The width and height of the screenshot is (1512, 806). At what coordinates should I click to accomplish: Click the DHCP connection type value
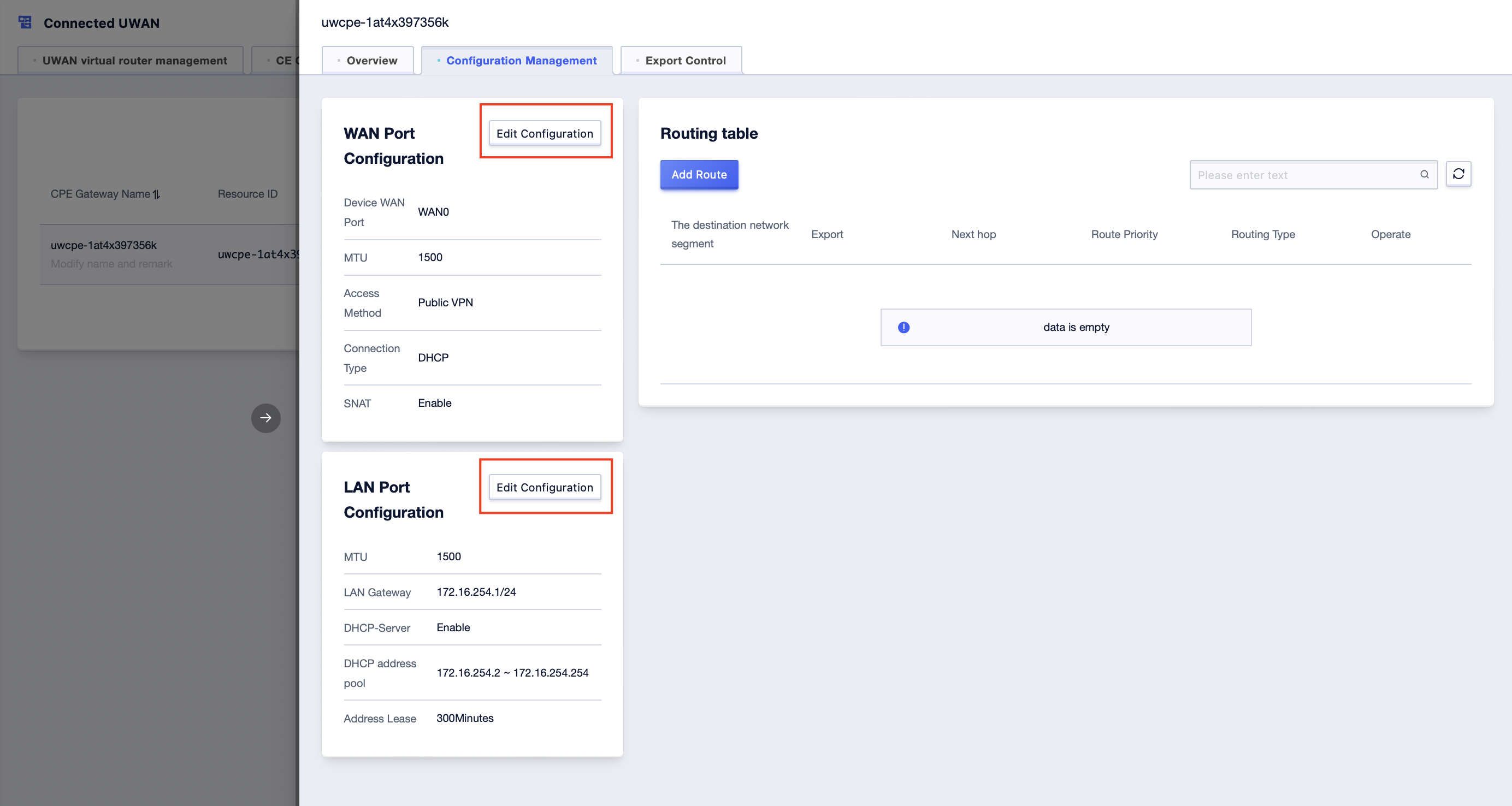433,357
